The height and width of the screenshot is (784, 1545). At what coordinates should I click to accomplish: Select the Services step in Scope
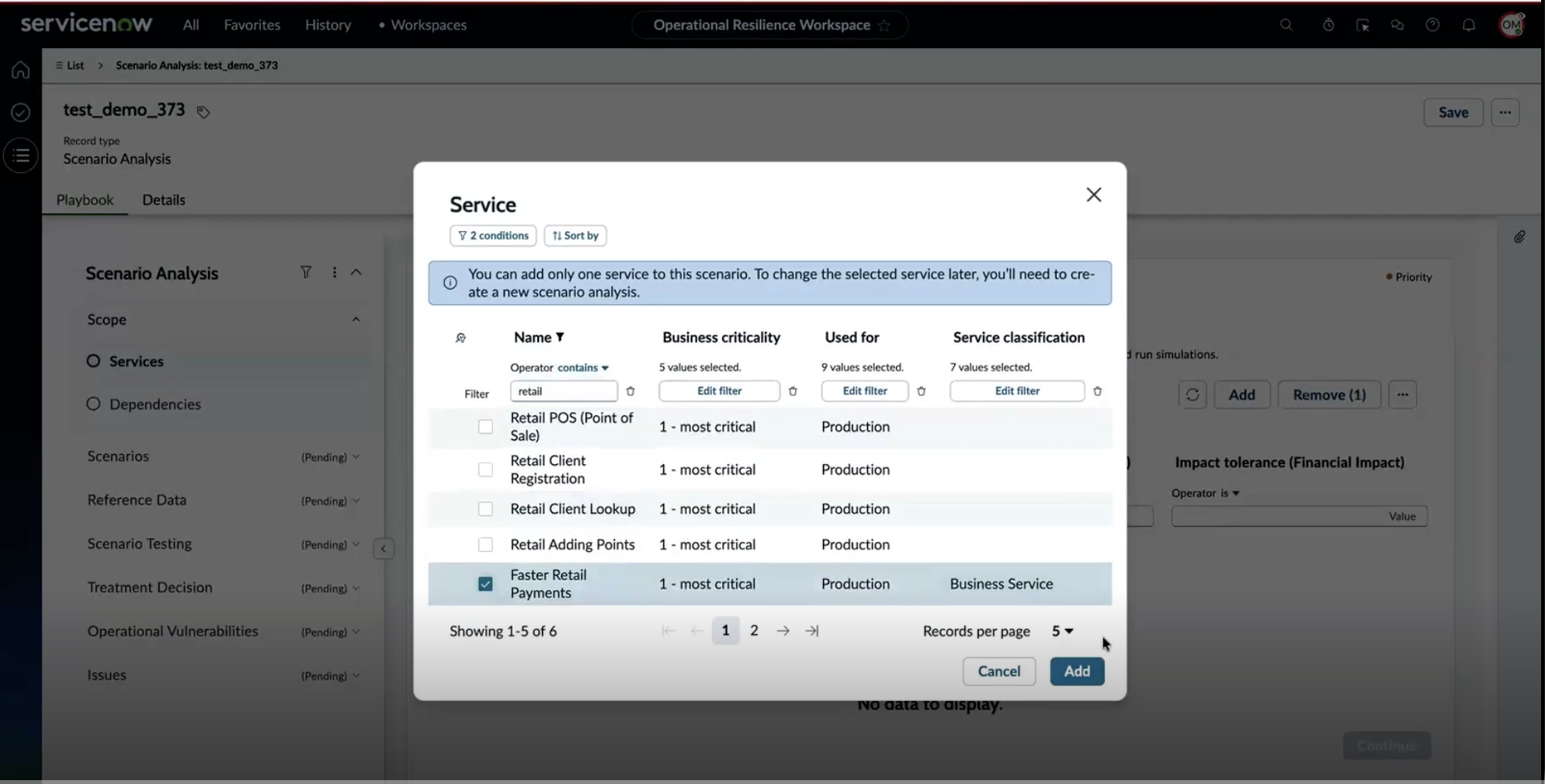point(136,361)
